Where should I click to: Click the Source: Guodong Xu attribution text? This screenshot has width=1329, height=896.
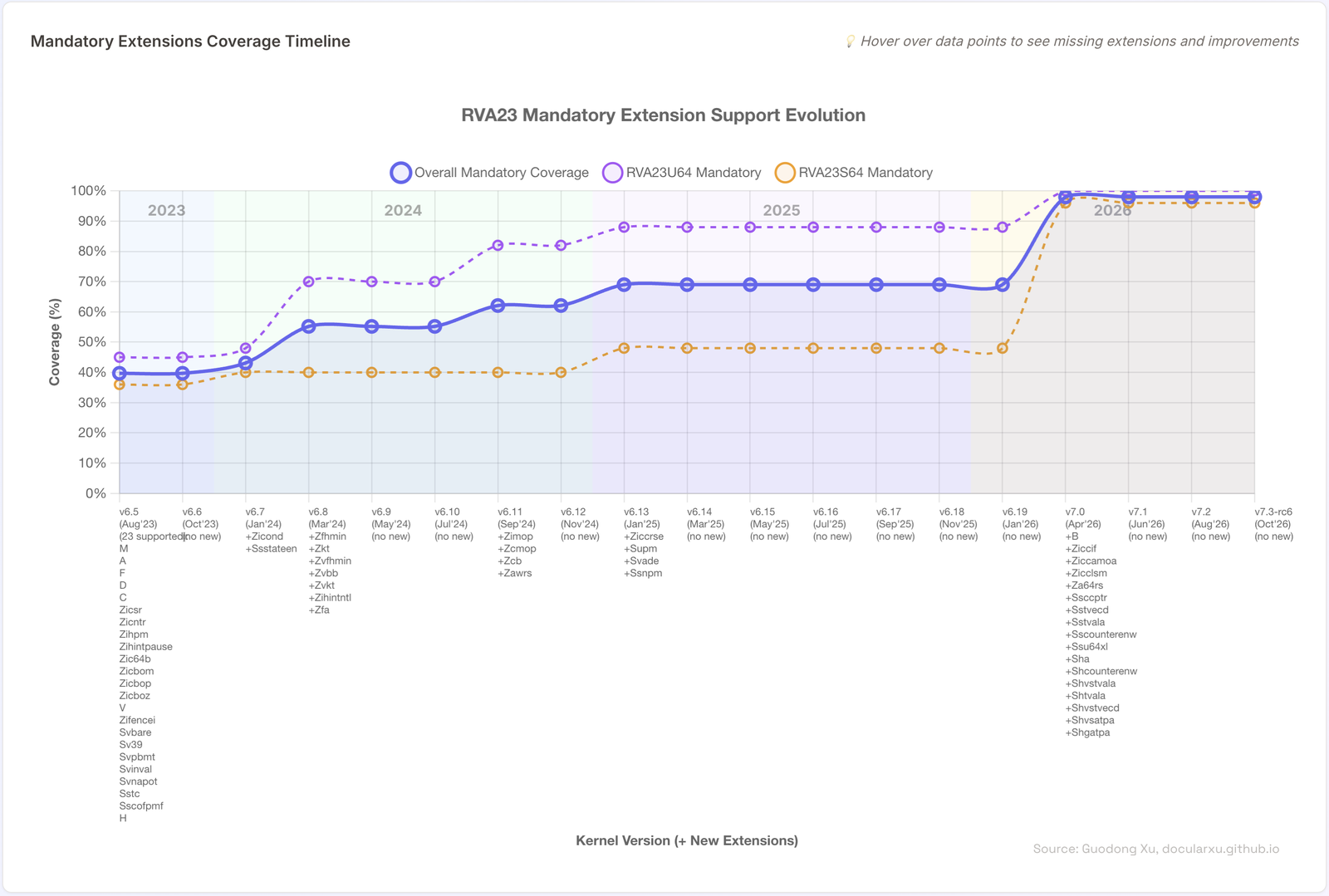(1156, 849)
